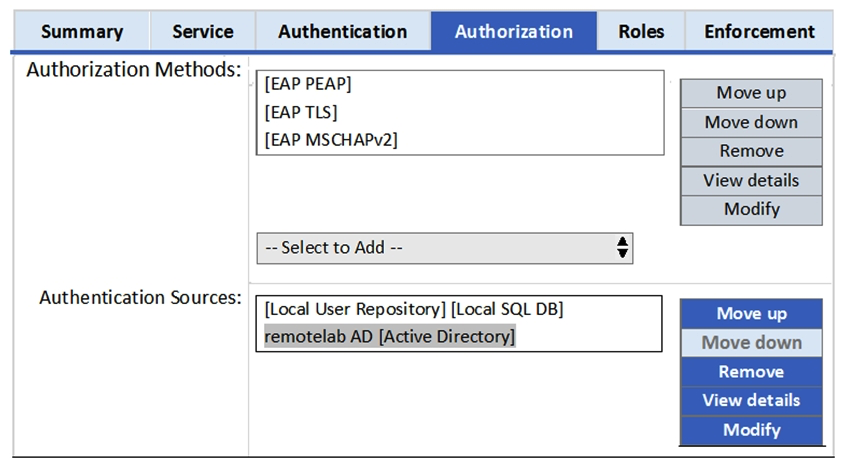
Task: Select the Authorization tab
Action: (x=514, y=31)
